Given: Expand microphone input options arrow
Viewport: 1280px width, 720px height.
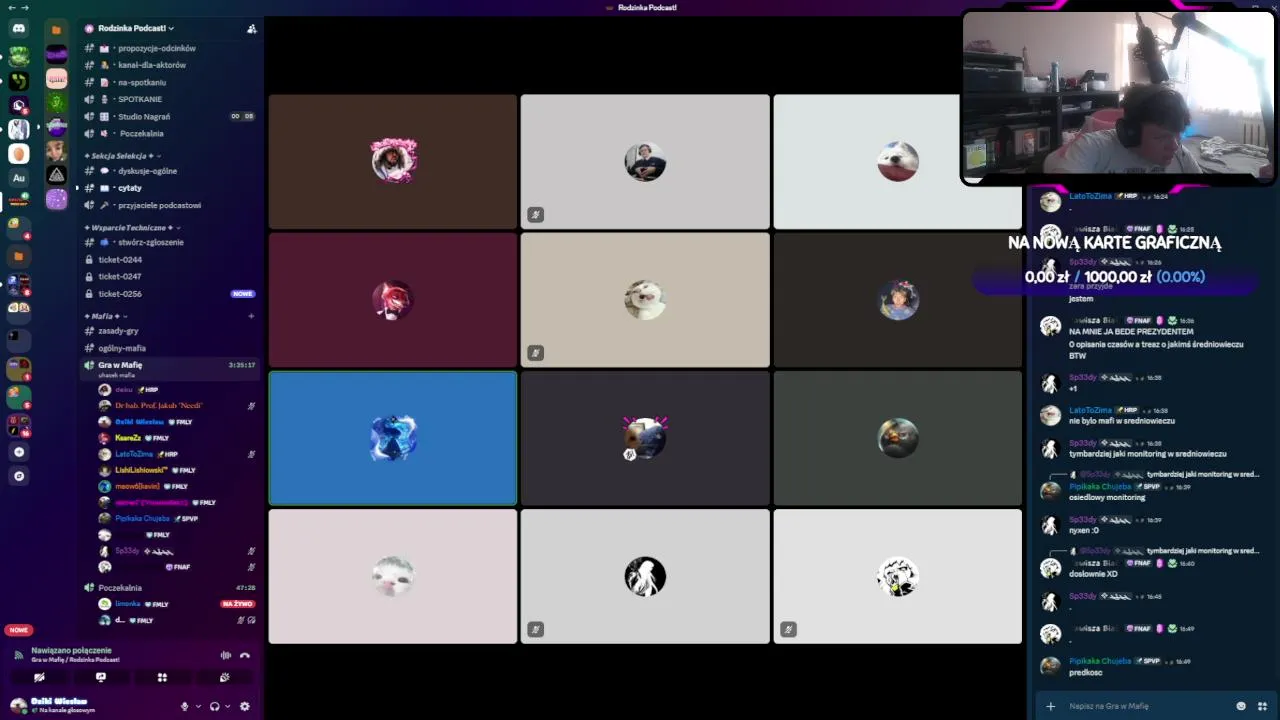Looking at the screenshot, I should [x=197, y=706].
